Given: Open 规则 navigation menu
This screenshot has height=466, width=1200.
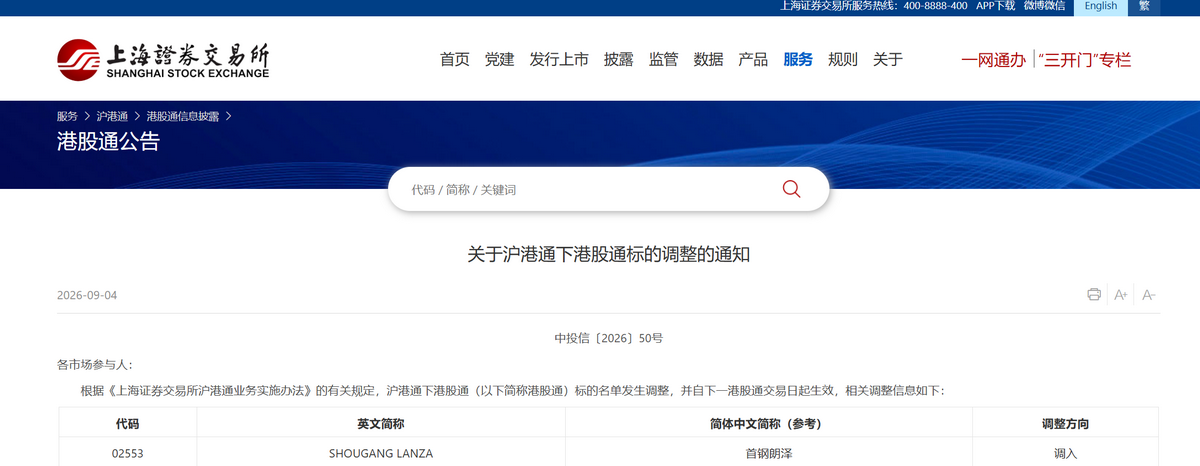Looking at the screenshot, I should click(843, 59).
